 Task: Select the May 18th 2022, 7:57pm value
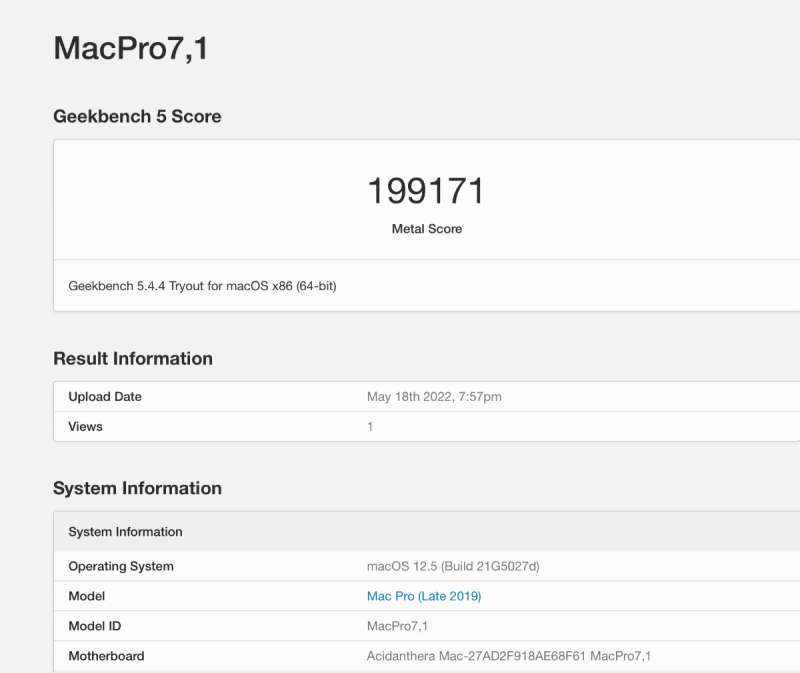coord(434,396)
